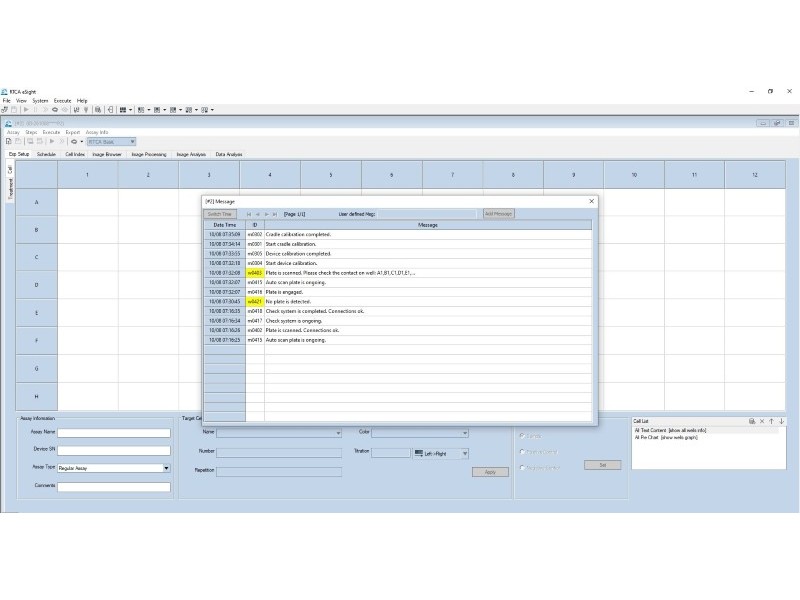
Task: Click the Switch Time button
Action: 220,214
